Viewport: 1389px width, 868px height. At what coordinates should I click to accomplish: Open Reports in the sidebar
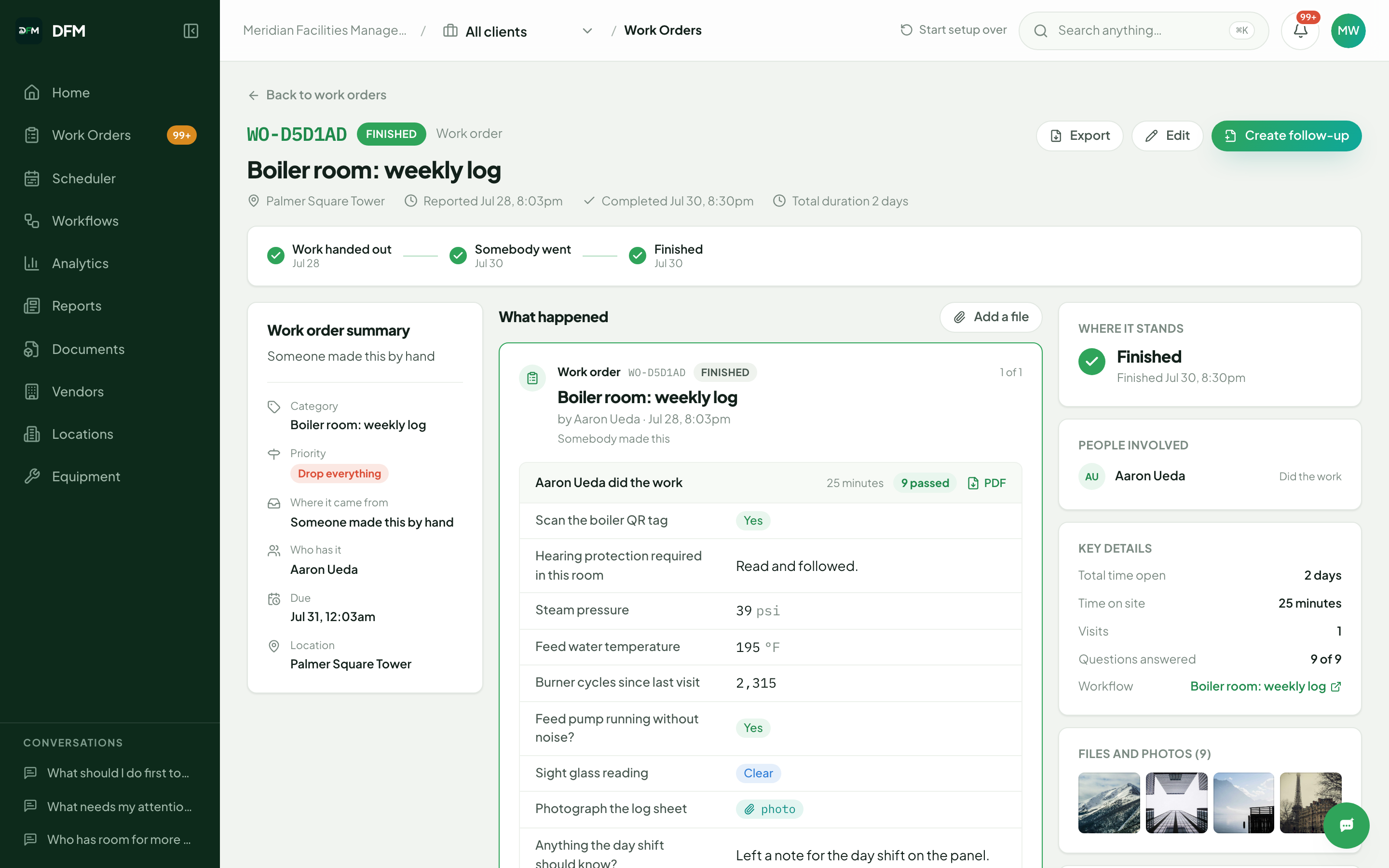(109, 306)
